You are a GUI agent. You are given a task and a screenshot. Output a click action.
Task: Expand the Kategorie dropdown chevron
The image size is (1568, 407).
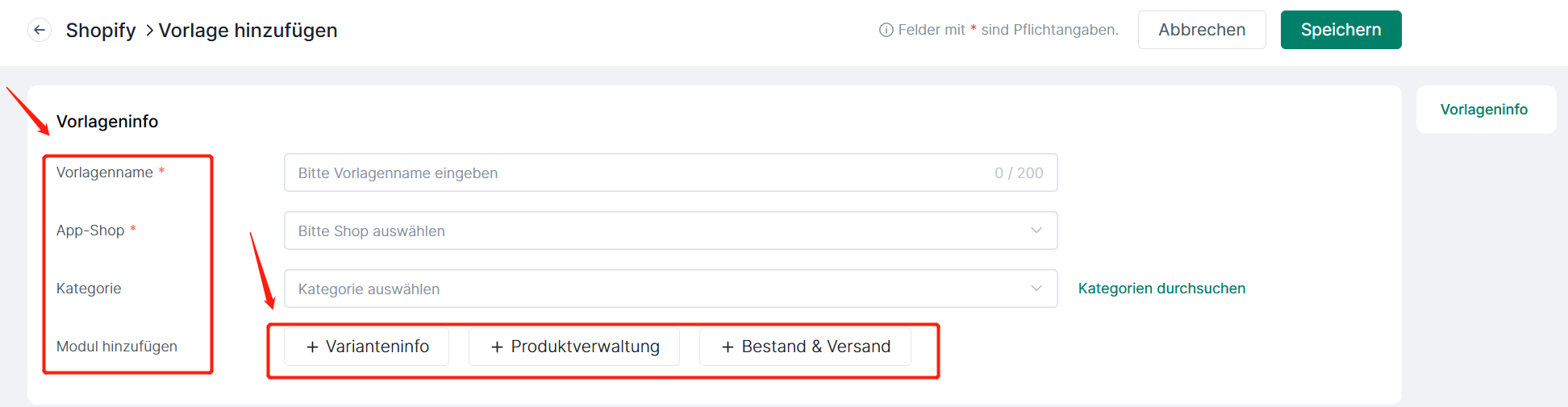pyautogui.click(x=1036, y=289)
